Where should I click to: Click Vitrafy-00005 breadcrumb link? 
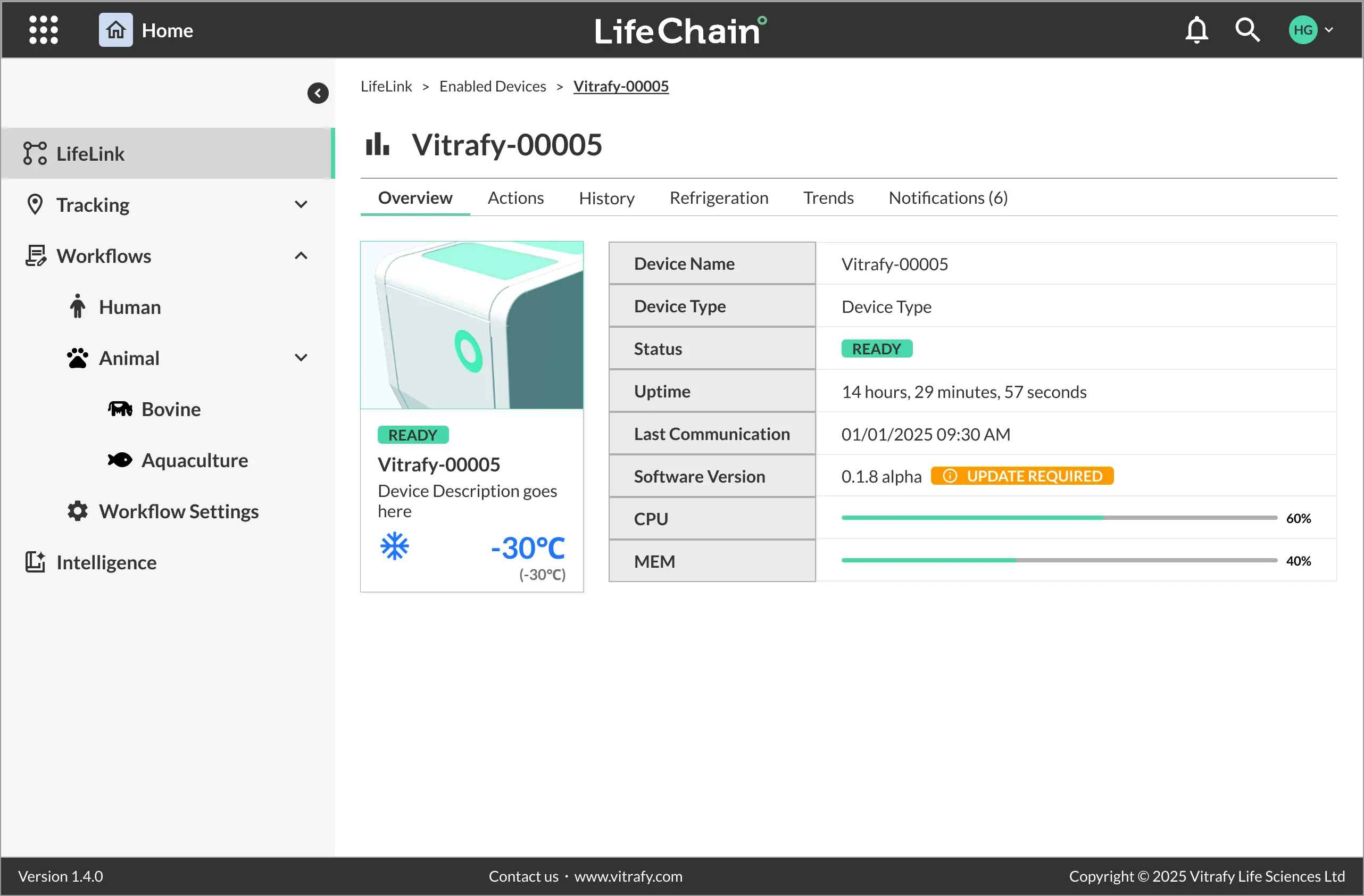coord(621,87)
